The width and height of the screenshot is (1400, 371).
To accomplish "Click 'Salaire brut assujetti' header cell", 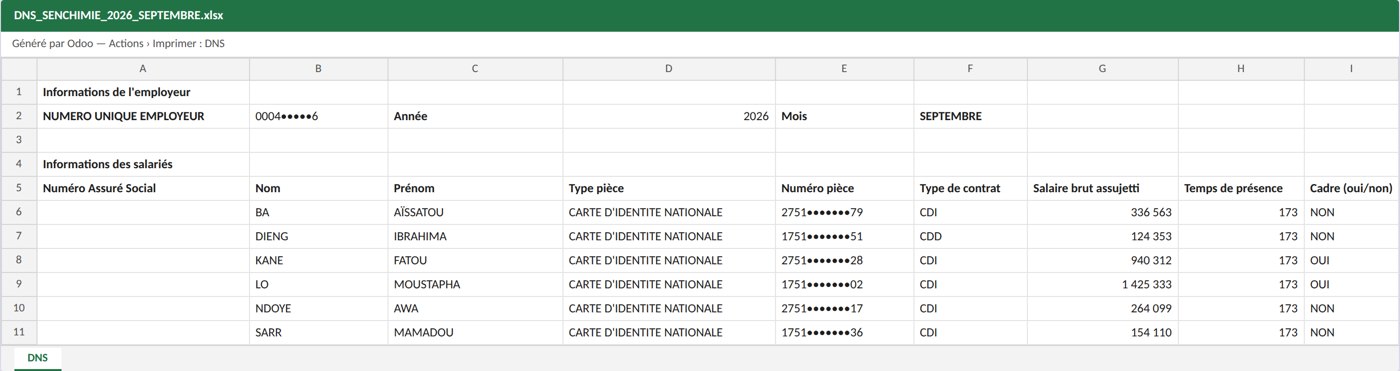I will tap(1102, 188).
